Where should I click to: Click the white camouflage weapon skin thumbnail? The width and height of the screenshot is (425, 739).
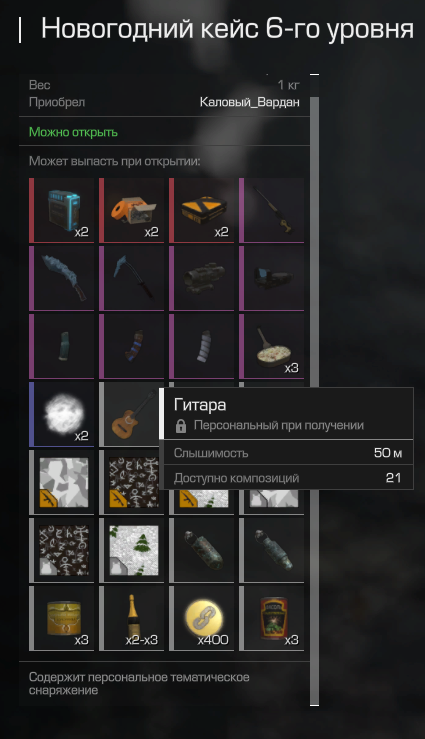coord(62,482)
